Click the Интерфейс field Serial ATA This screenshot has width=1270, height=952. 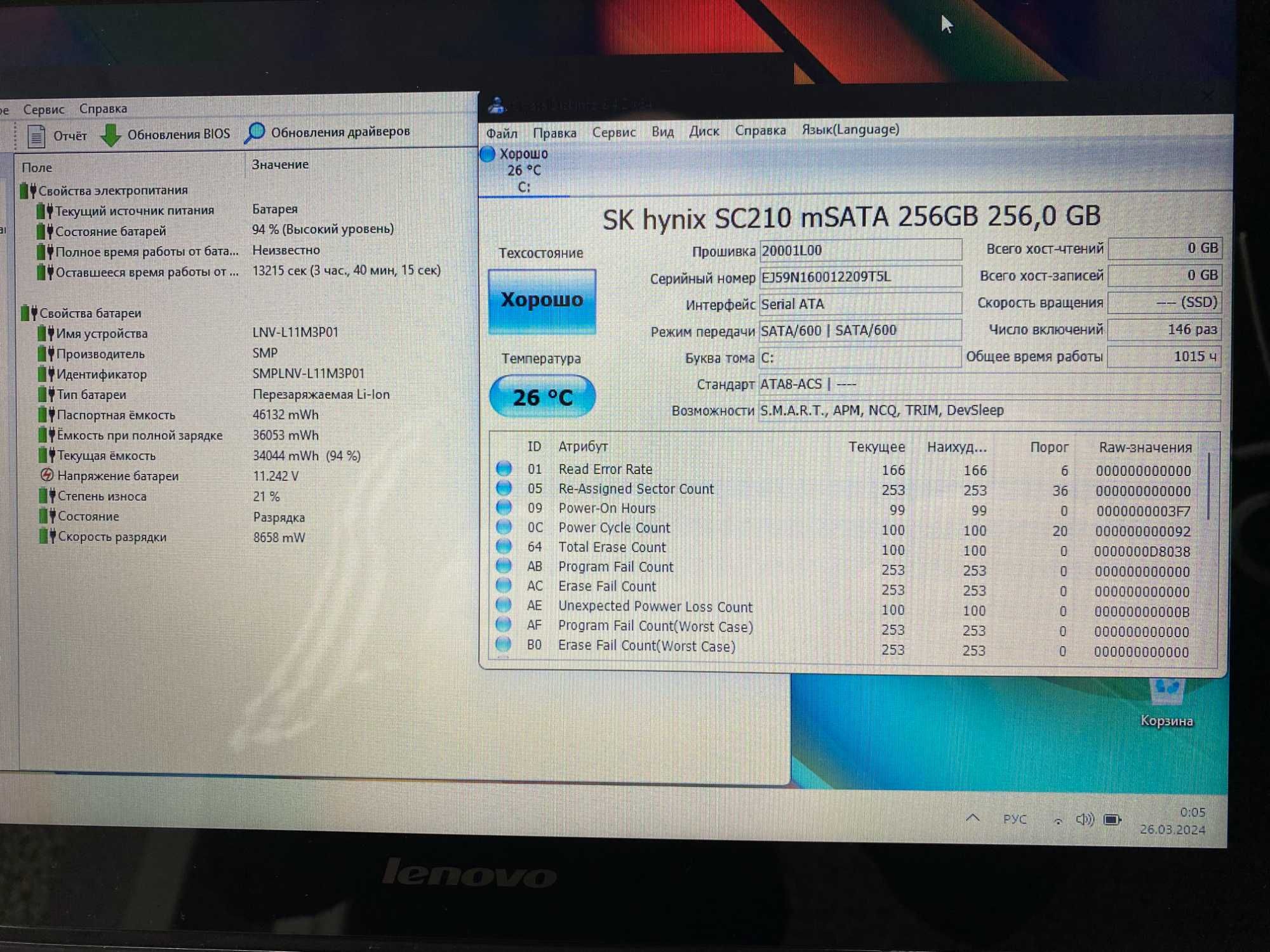[860, 304]
